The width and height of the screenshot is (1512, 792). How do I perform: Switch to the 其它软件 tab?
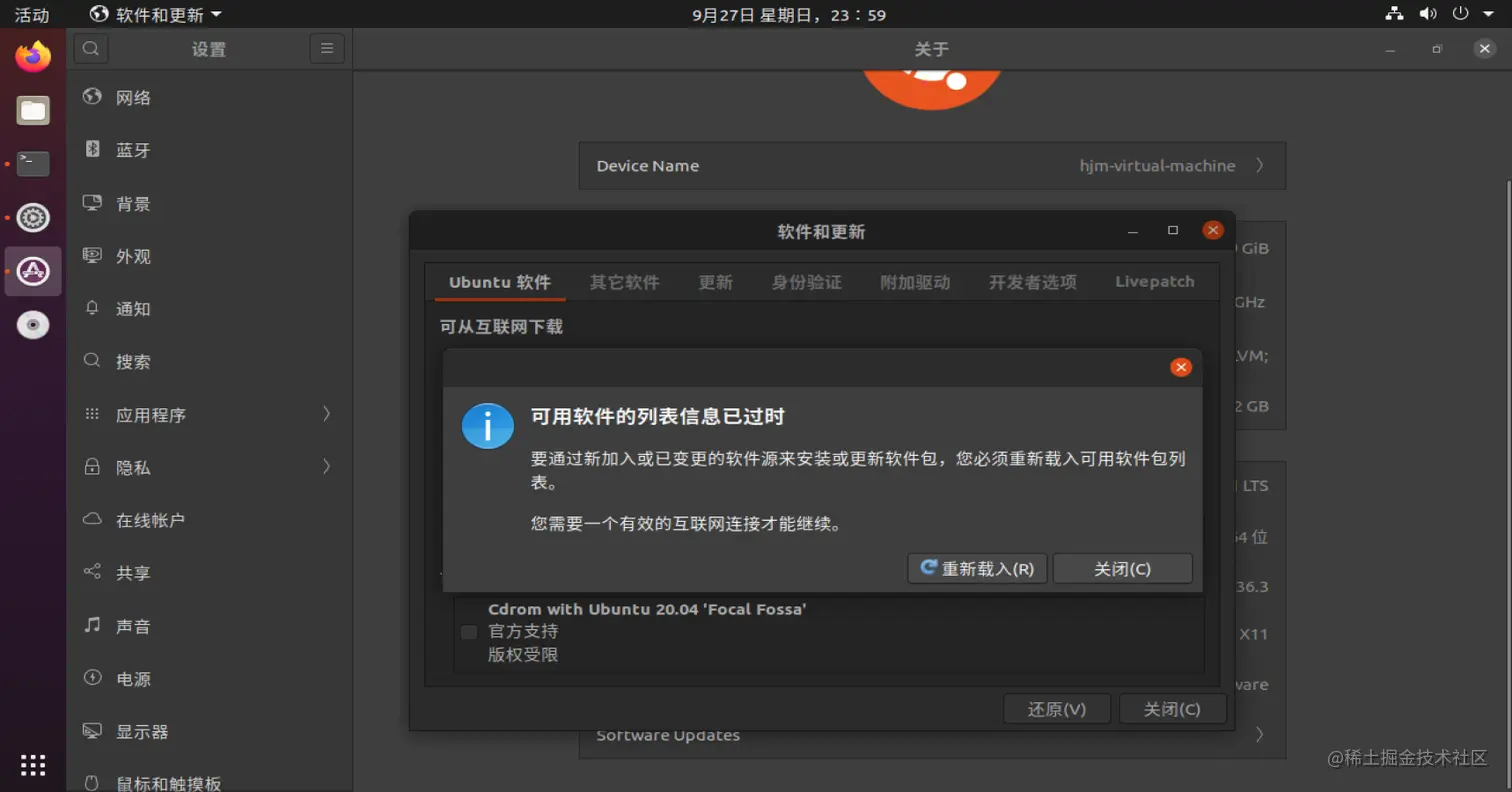tap(625, 282)
